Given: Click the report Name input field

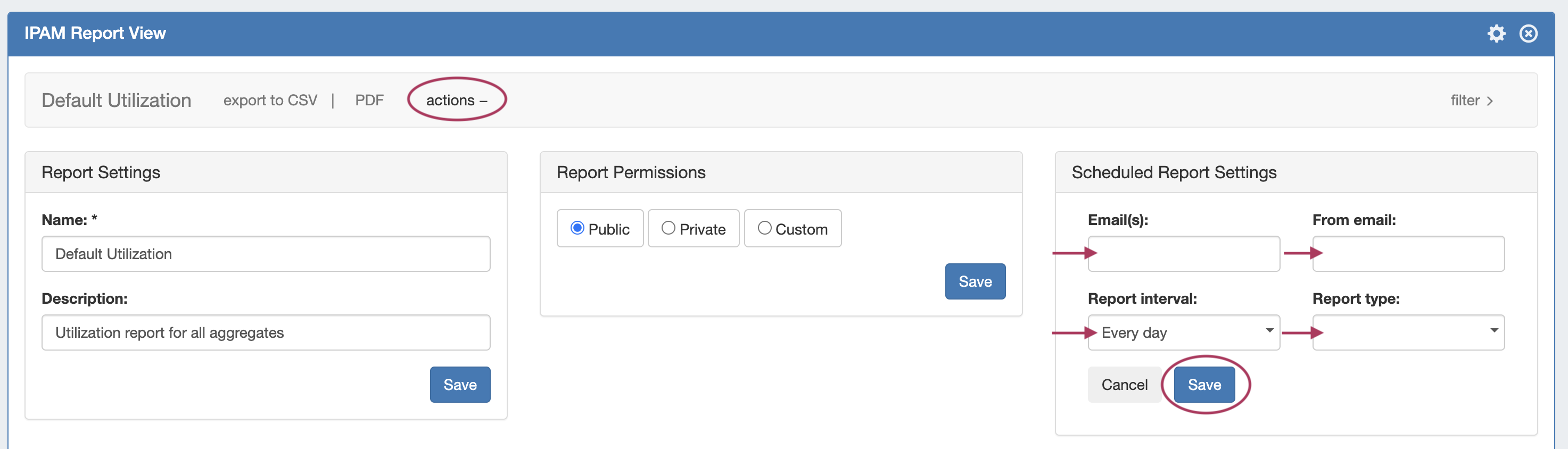Looking at the screenshot, I should [x=266, y=254].
